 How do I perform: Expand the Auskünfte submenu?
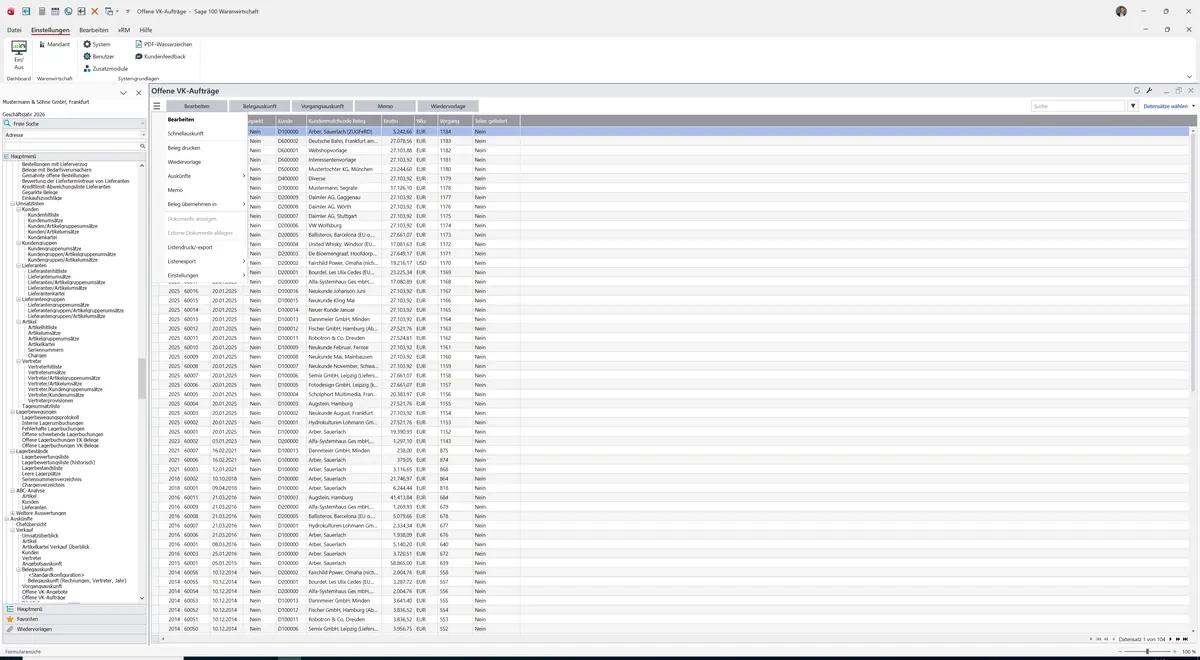(206, 176)
